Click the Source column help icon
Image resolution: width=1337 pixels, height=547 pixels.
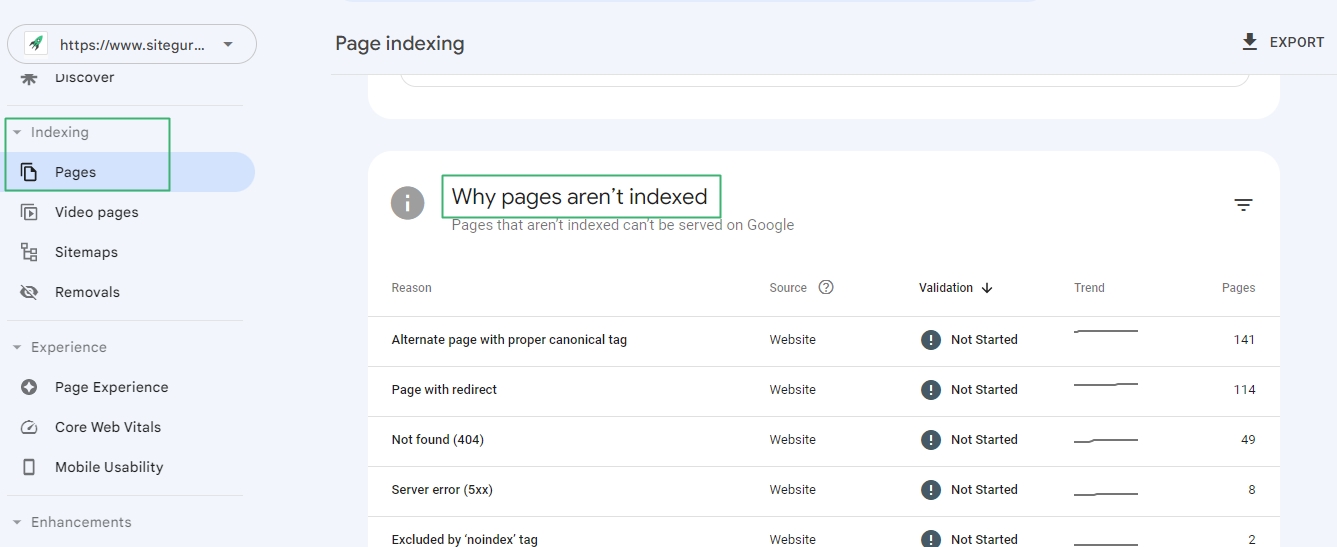826,287
